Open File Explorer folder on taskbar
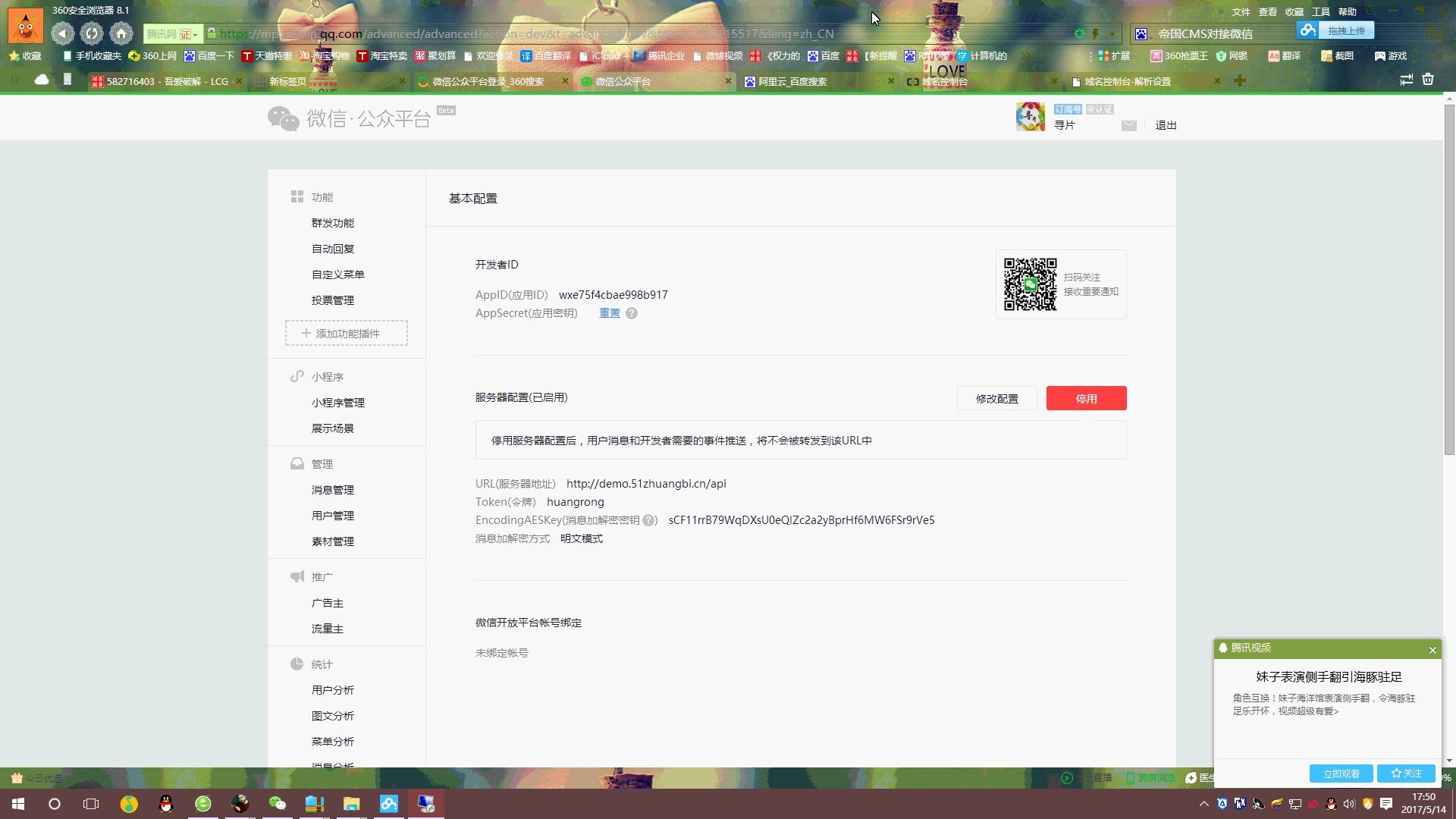The image size is (1456, 819). click(351, 804)
